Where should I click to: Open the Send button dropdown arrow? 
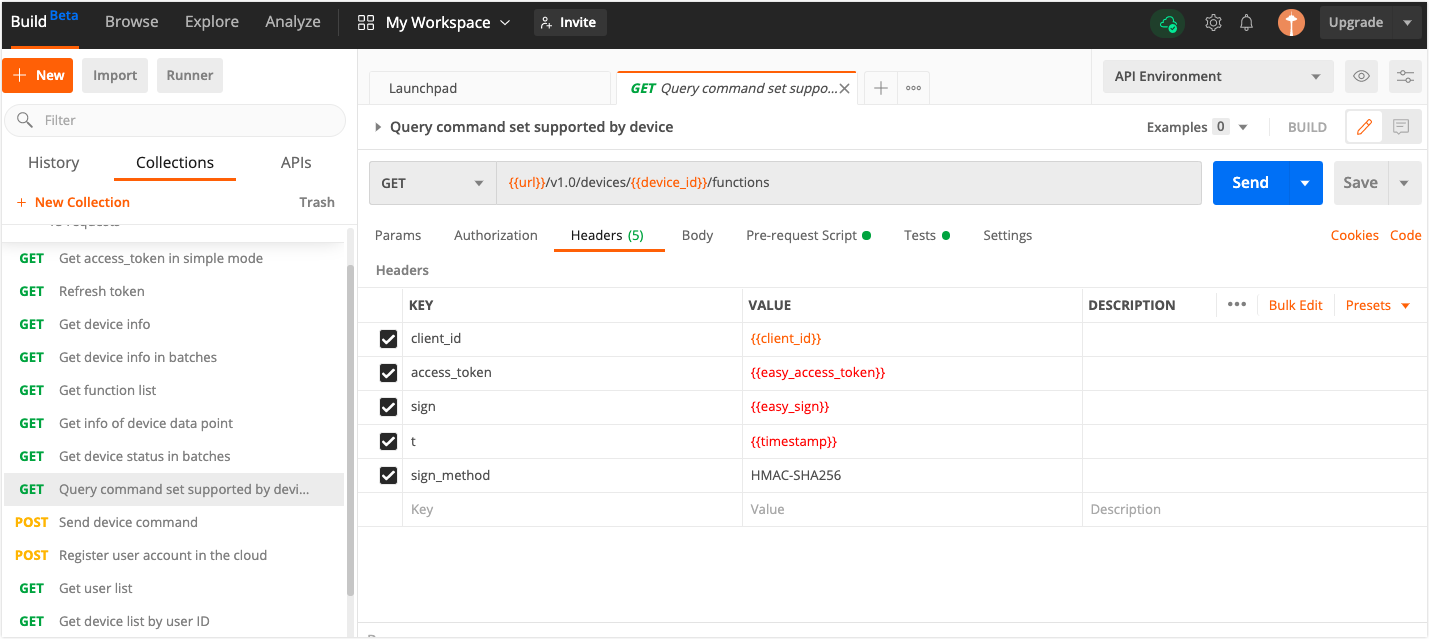(x=1305, y=183)
